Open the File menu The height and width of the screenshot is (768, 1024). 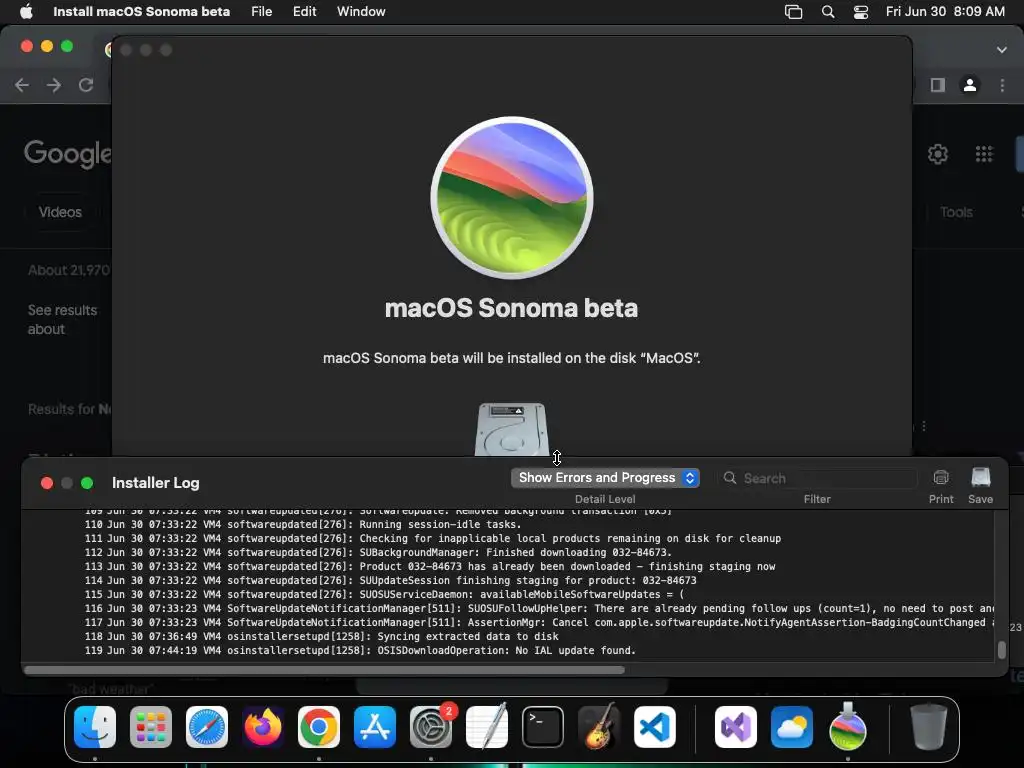[261, 12]
